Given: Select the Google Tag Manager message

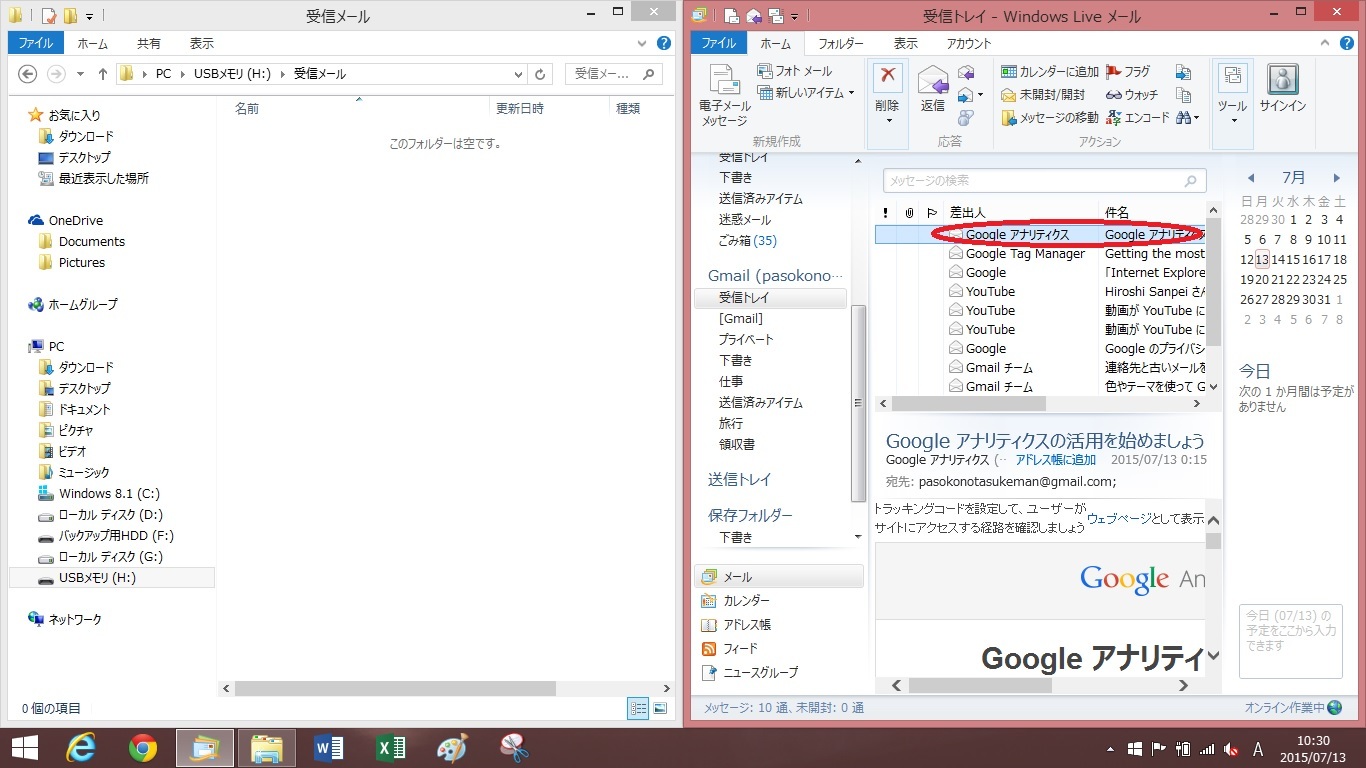Looking at the screenshot, I should (x=1040, y=254).
